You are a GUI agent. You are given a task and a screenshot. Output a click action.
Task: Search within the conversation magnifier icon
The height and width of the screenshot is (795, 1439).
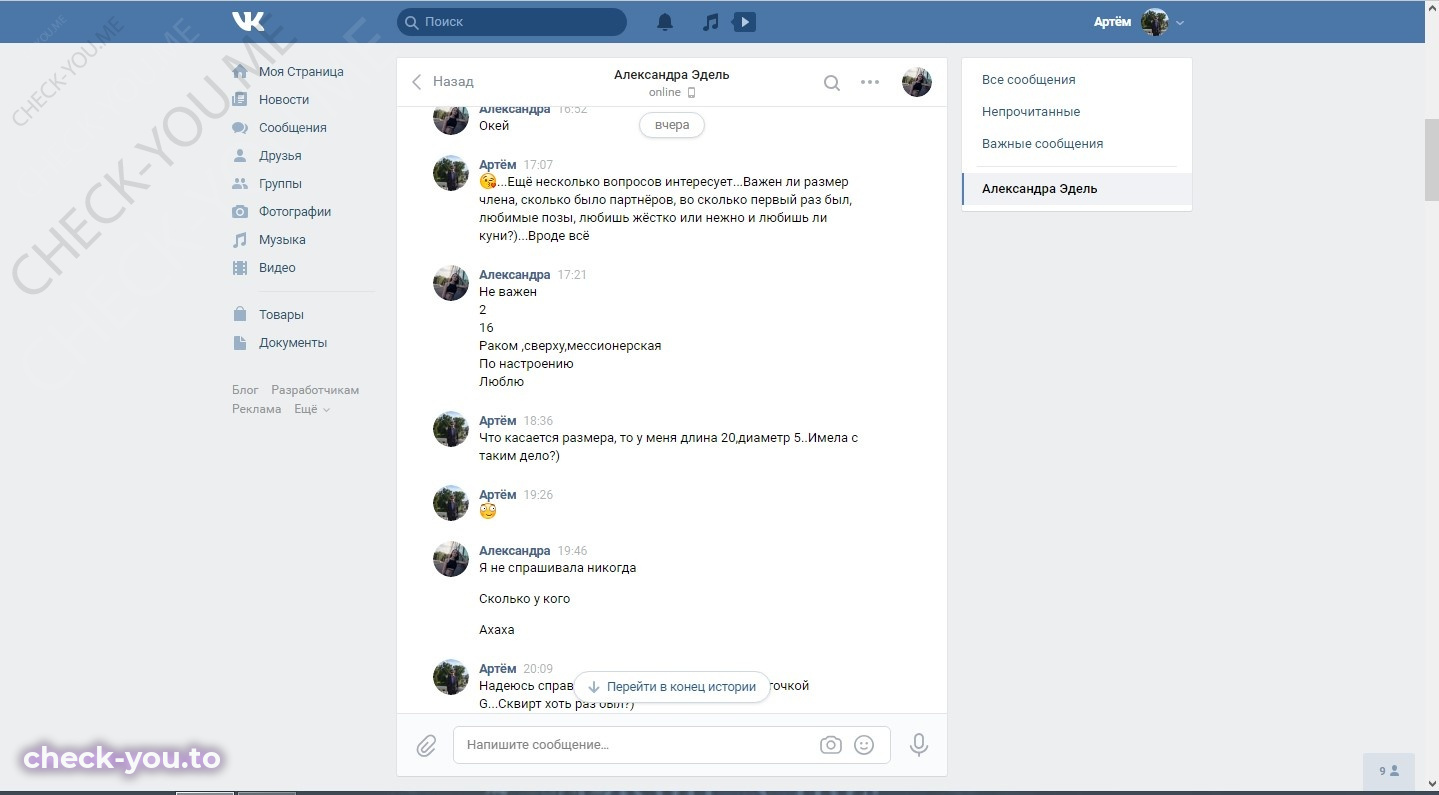pos(831,83)
